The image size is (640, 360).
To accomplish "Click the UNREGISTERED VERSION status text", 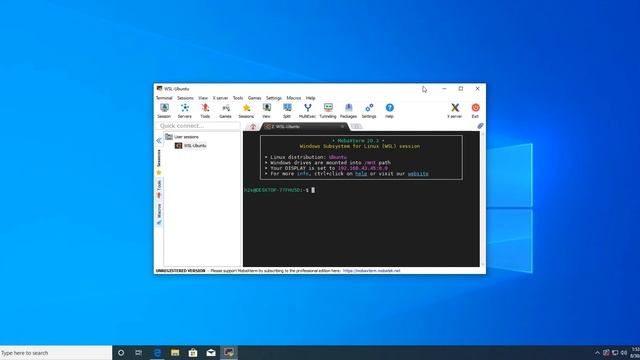I will click(x=180, y=271).
